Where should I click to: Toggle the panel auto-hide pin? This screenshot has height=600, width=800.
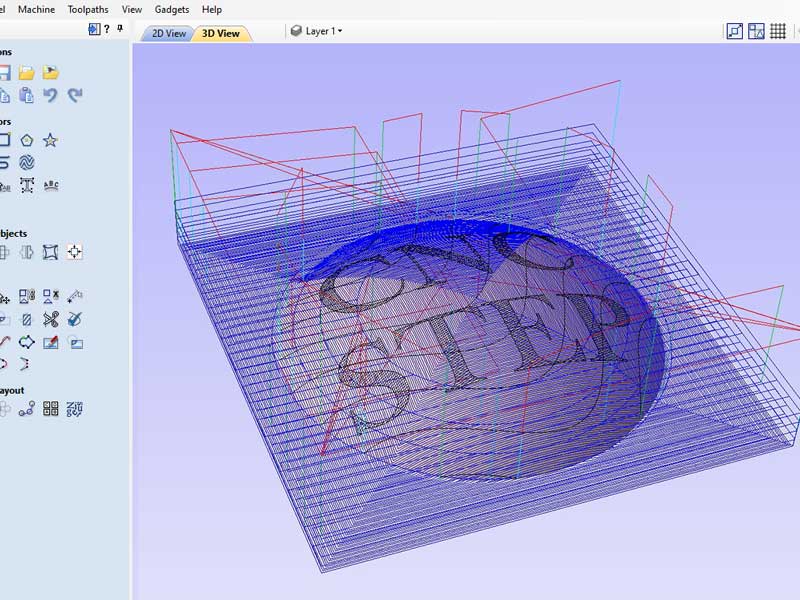click(120, 30)
